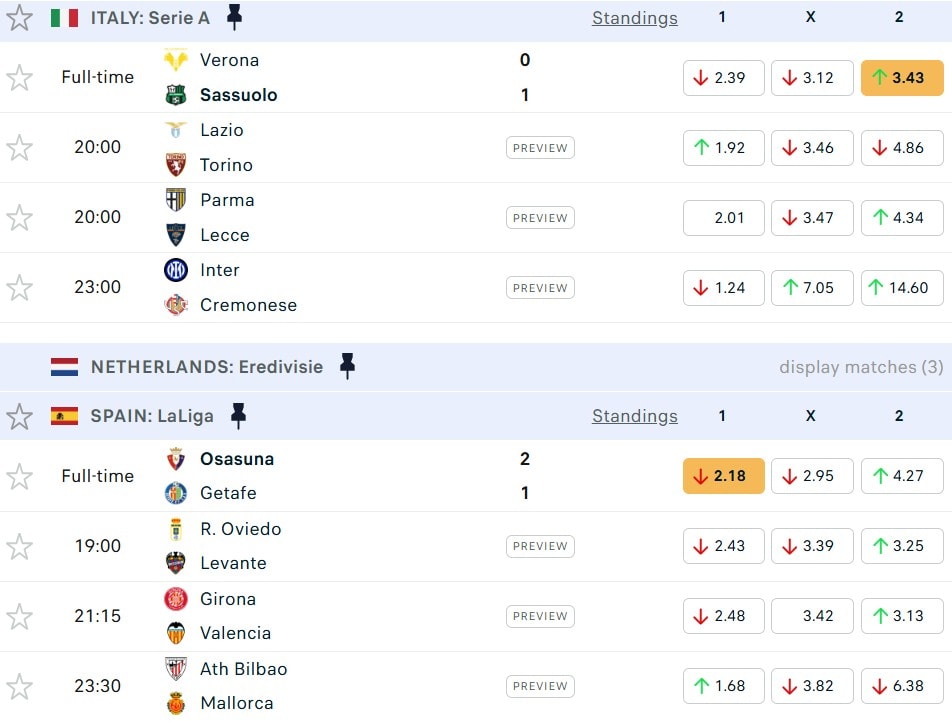Toggle favorite star for Girona vs Valencia
The image size is (952, 721).
tap(20, 616)
